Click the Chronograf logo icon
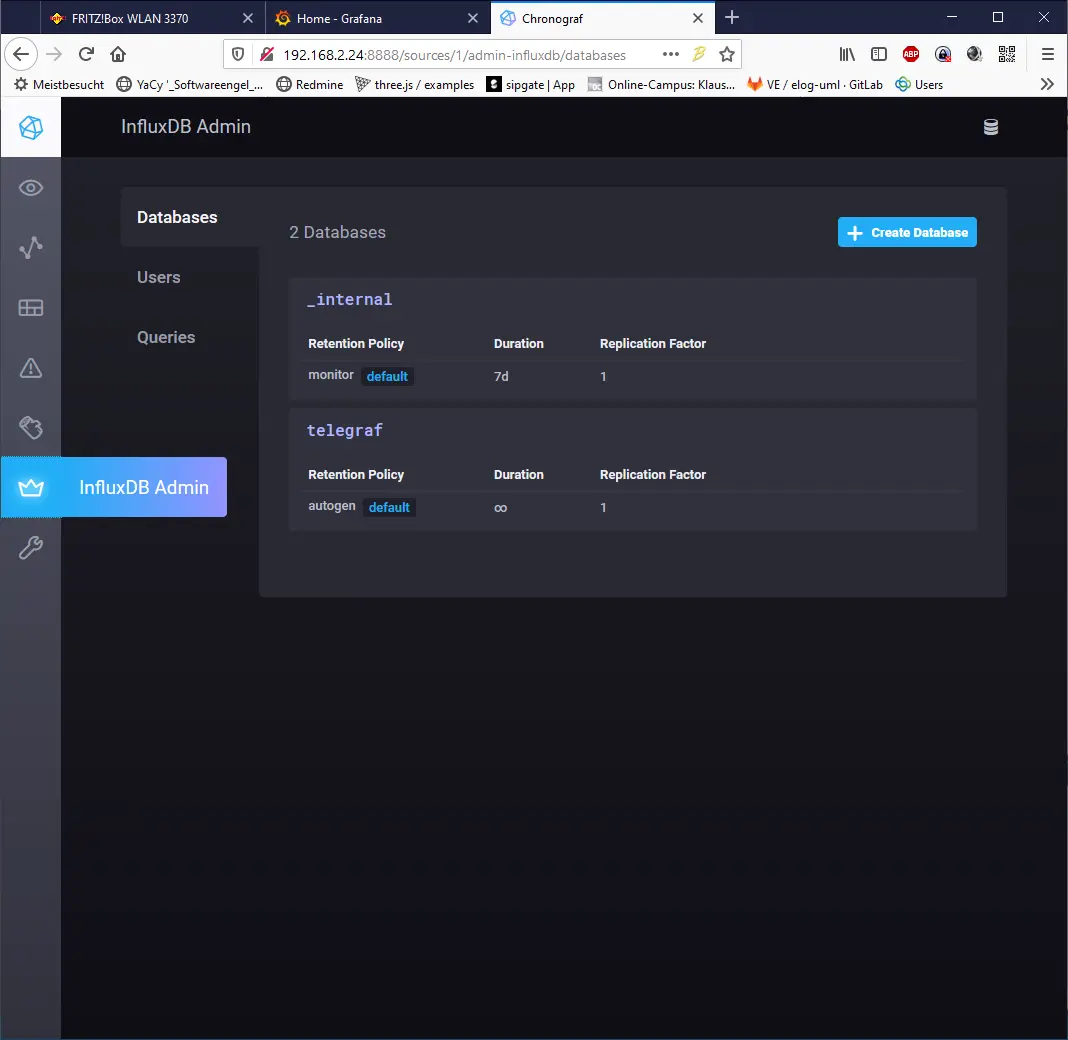 [x=30, y=127]
